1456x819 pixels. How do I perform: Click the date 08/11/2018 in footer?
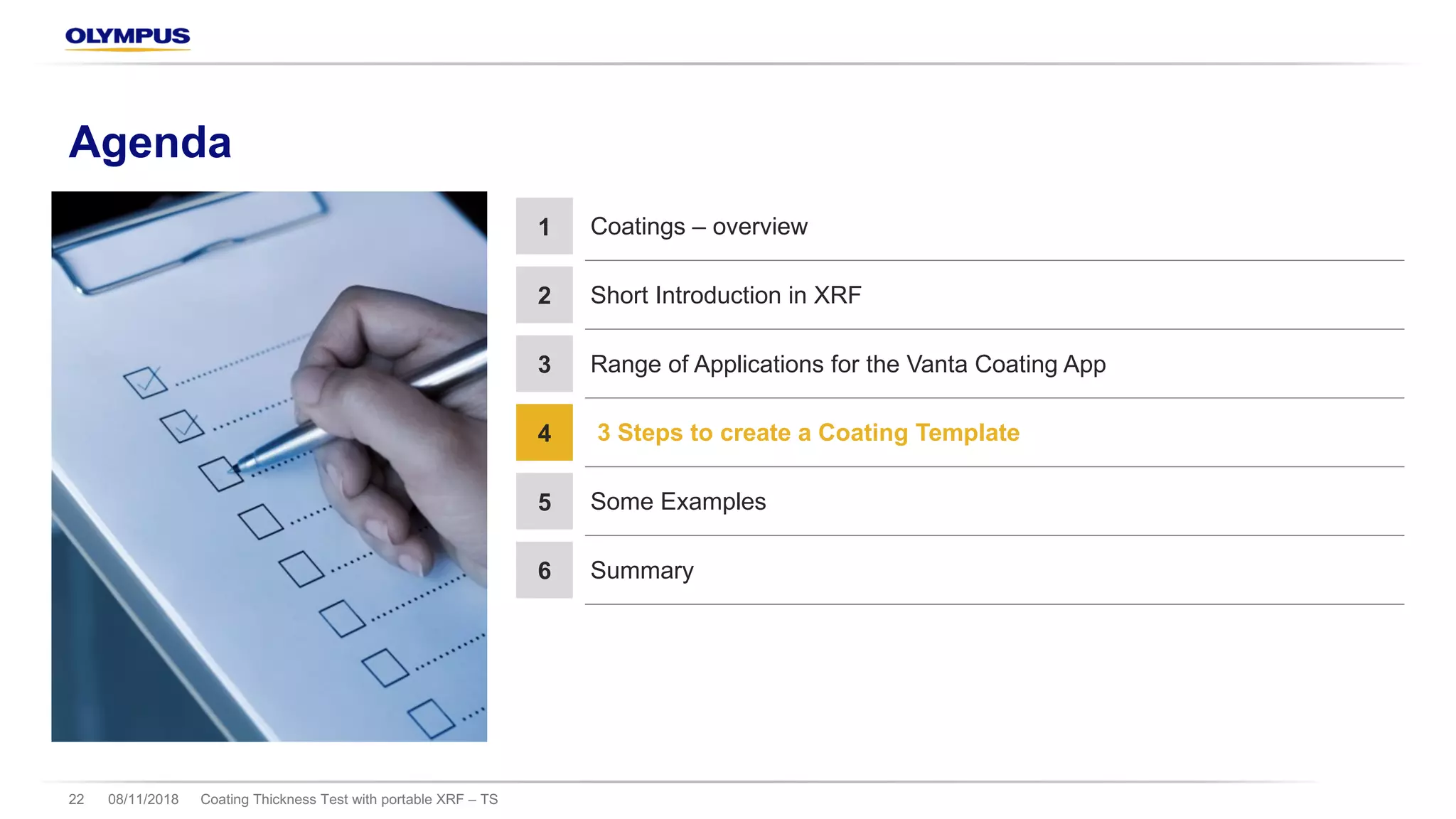(143, 799)
